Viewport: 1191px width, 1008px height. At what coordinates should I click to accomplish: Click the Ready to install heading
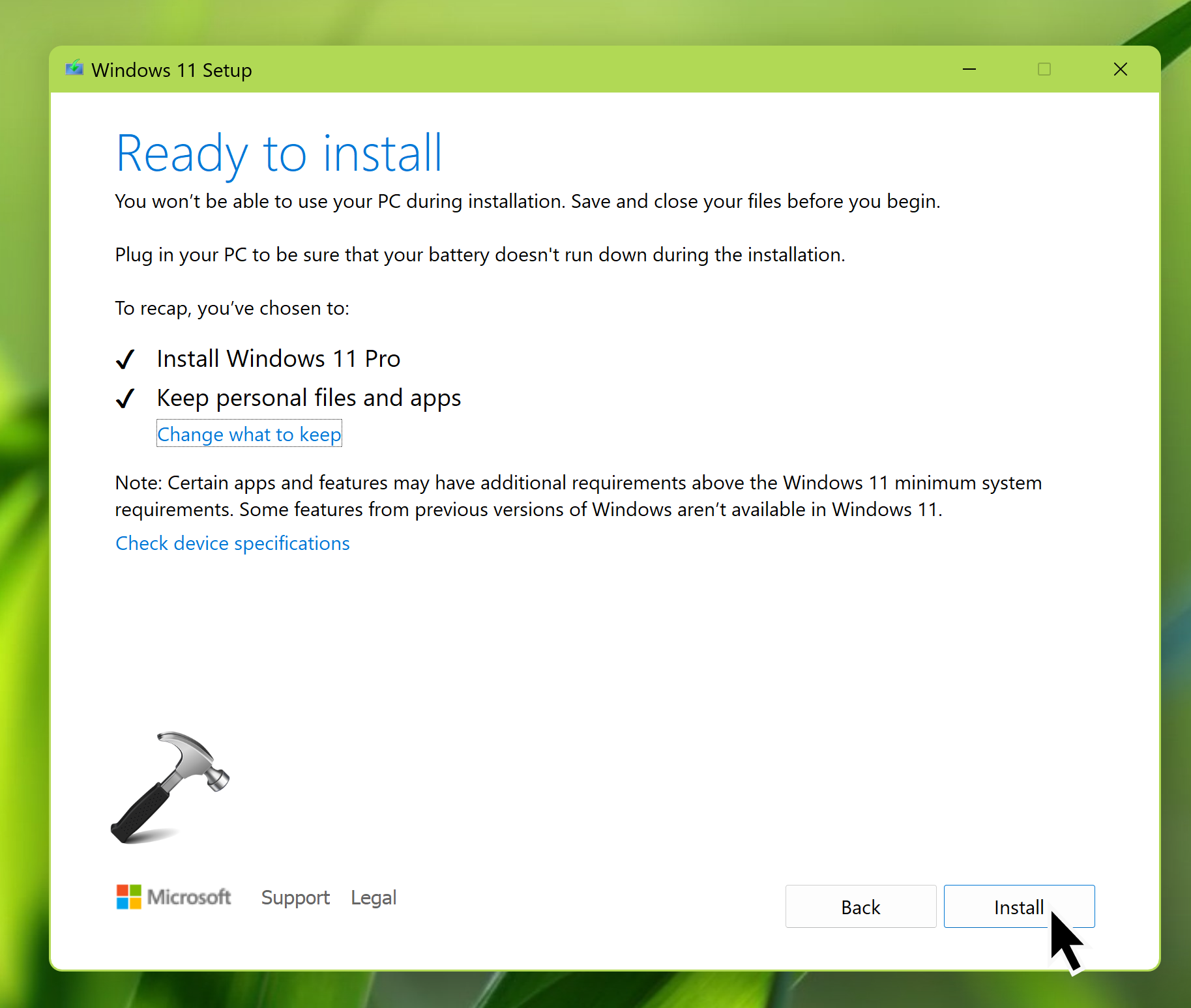(x=279, y=153)
